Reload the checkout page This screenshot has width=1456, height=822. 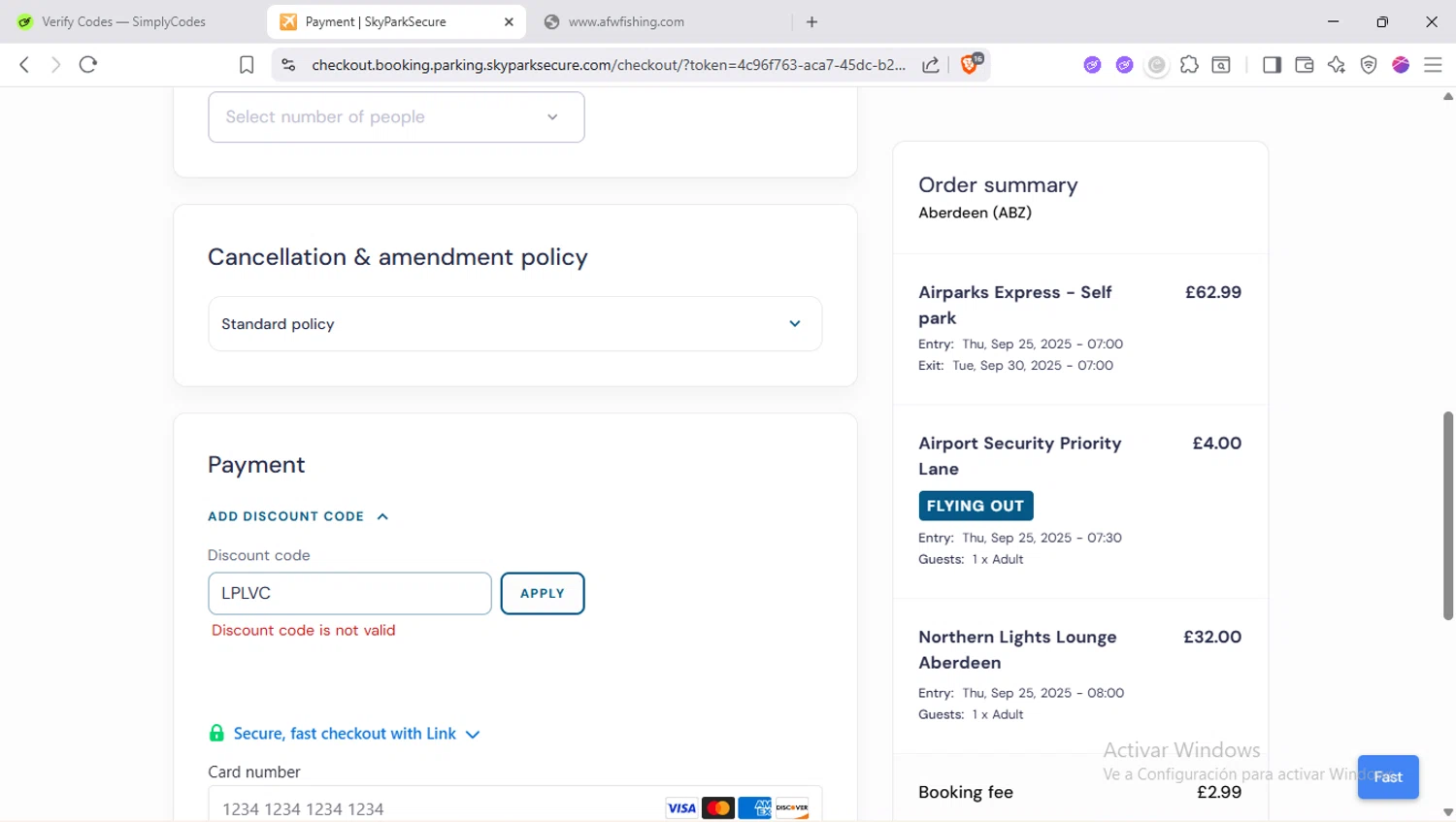[x=88, y=65]
